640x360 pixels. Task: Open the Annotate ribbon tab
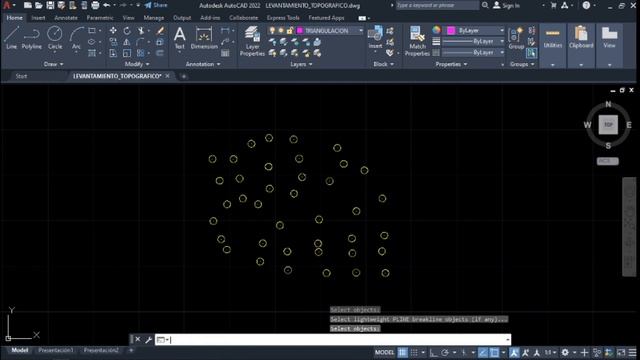tap(66, 18)
